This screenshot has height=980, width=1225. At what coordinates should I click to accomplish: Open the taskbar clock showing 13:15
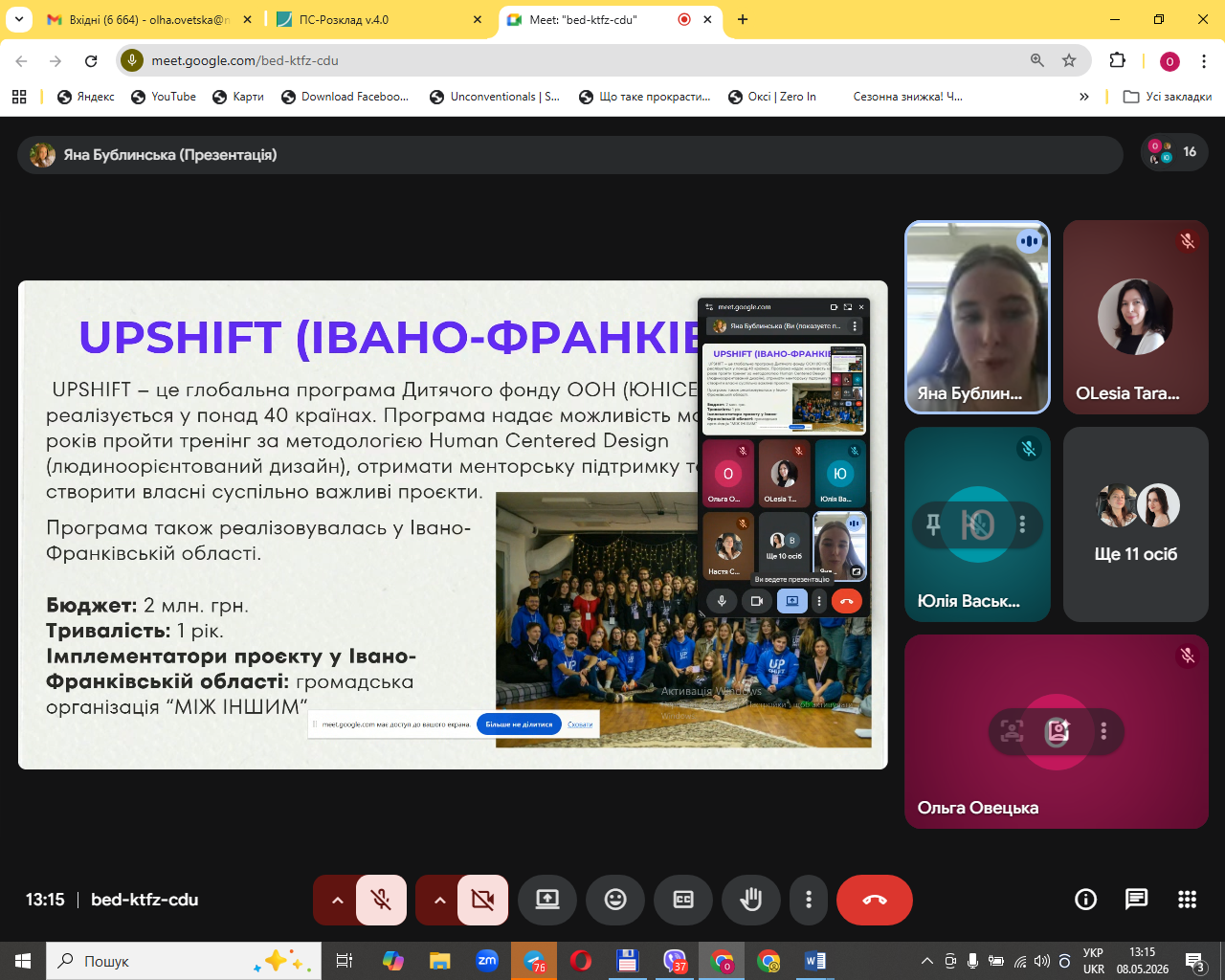pyautogui.click(x=1143, y=961)
